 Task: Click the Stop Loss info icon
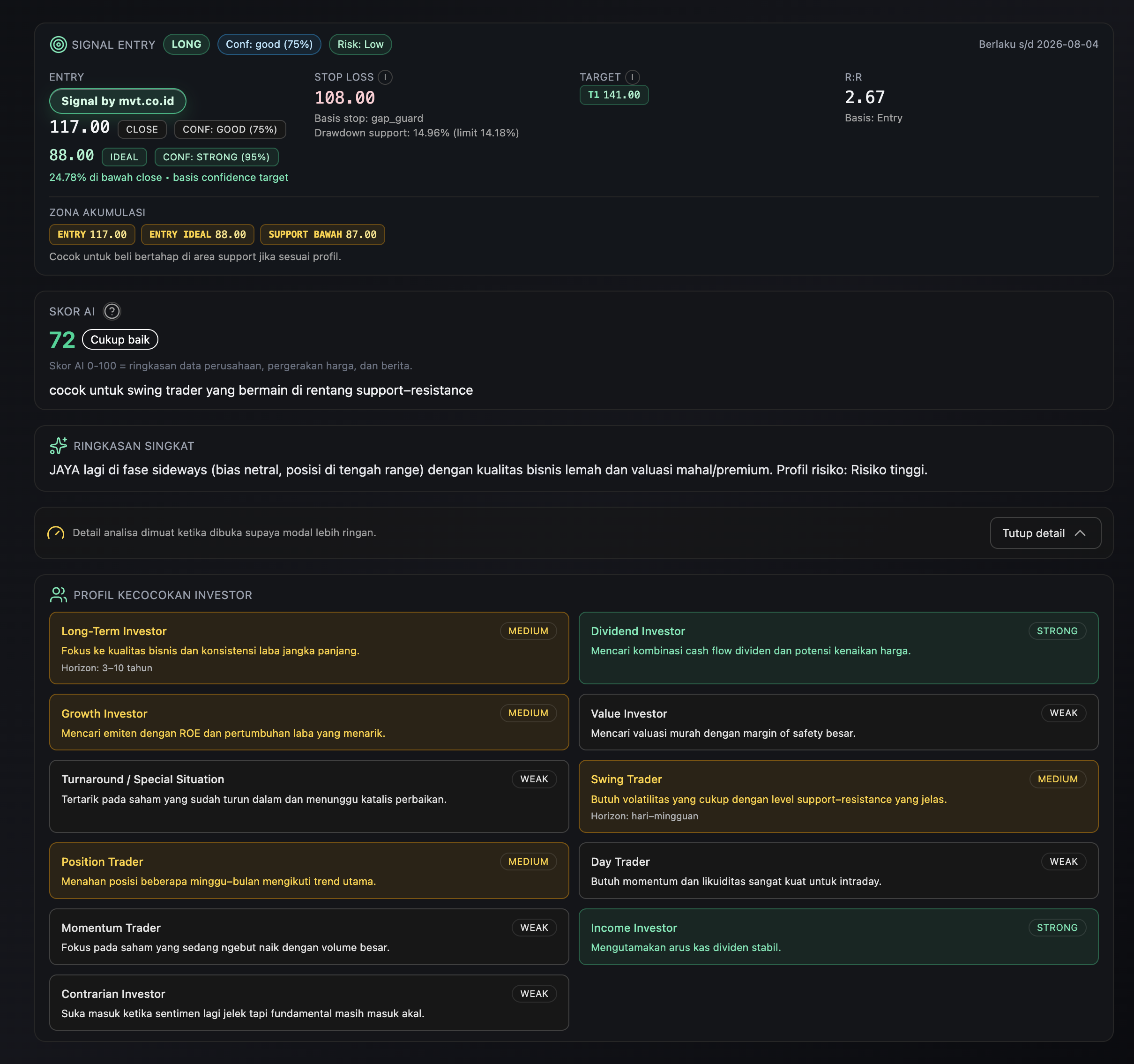click(385, 77)
